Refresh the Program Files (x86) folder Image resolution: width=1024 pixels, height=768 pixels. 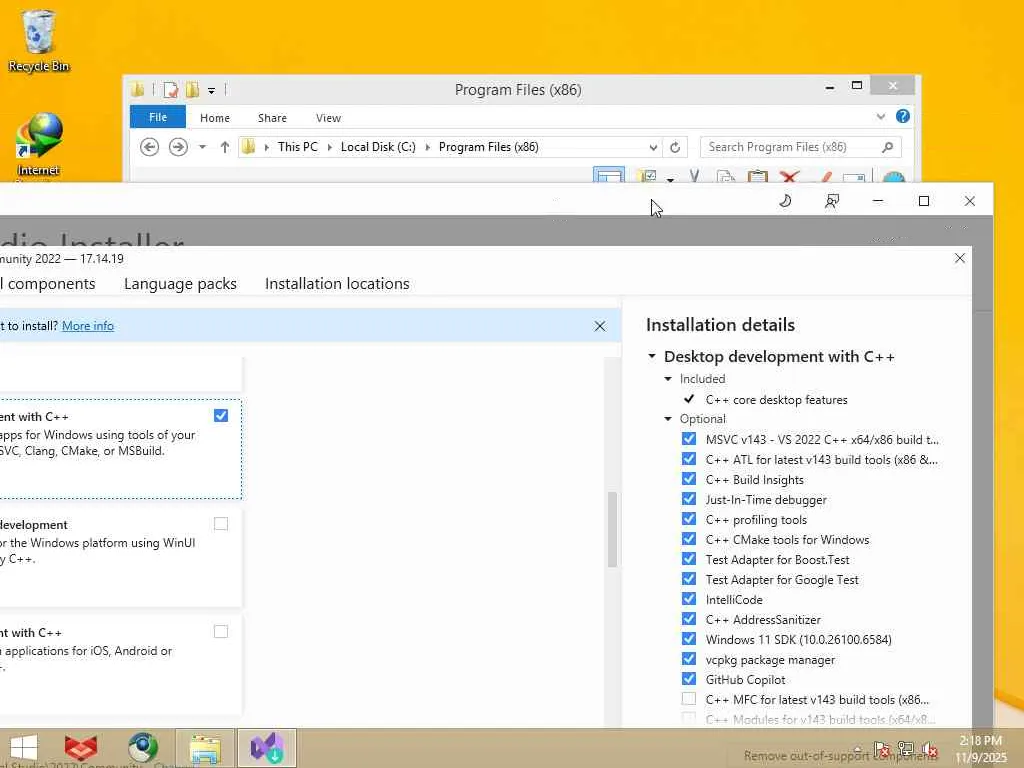[x=675, y=148]
